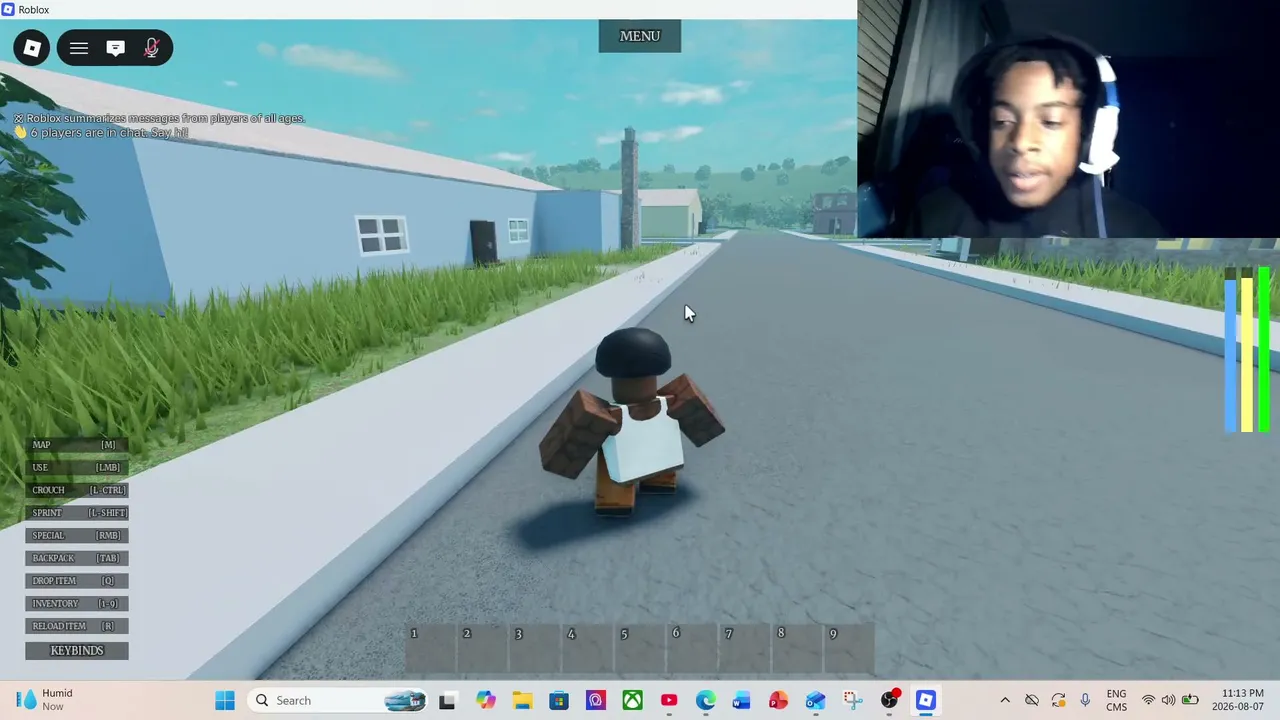Open Microsoft Store from the taskbar

pyautogui.click(x=559, y=700)
